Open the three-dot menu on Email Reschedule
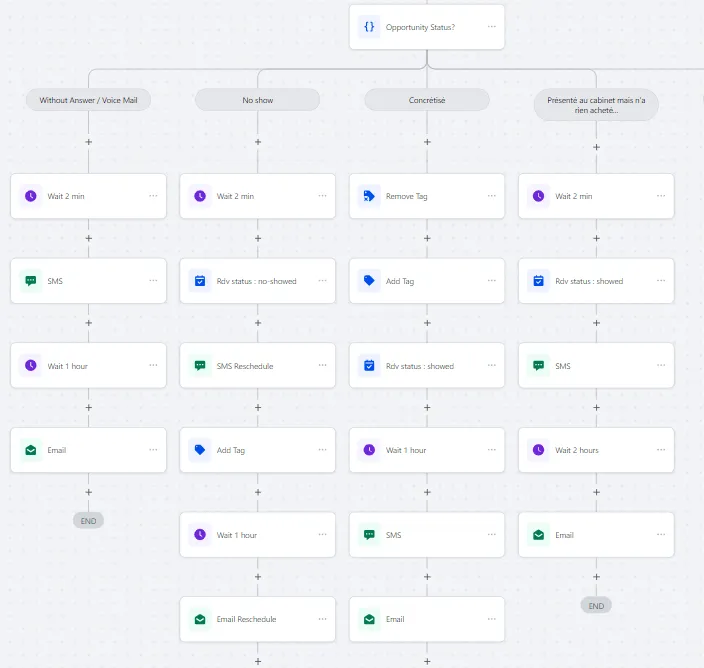 (322, 619)
